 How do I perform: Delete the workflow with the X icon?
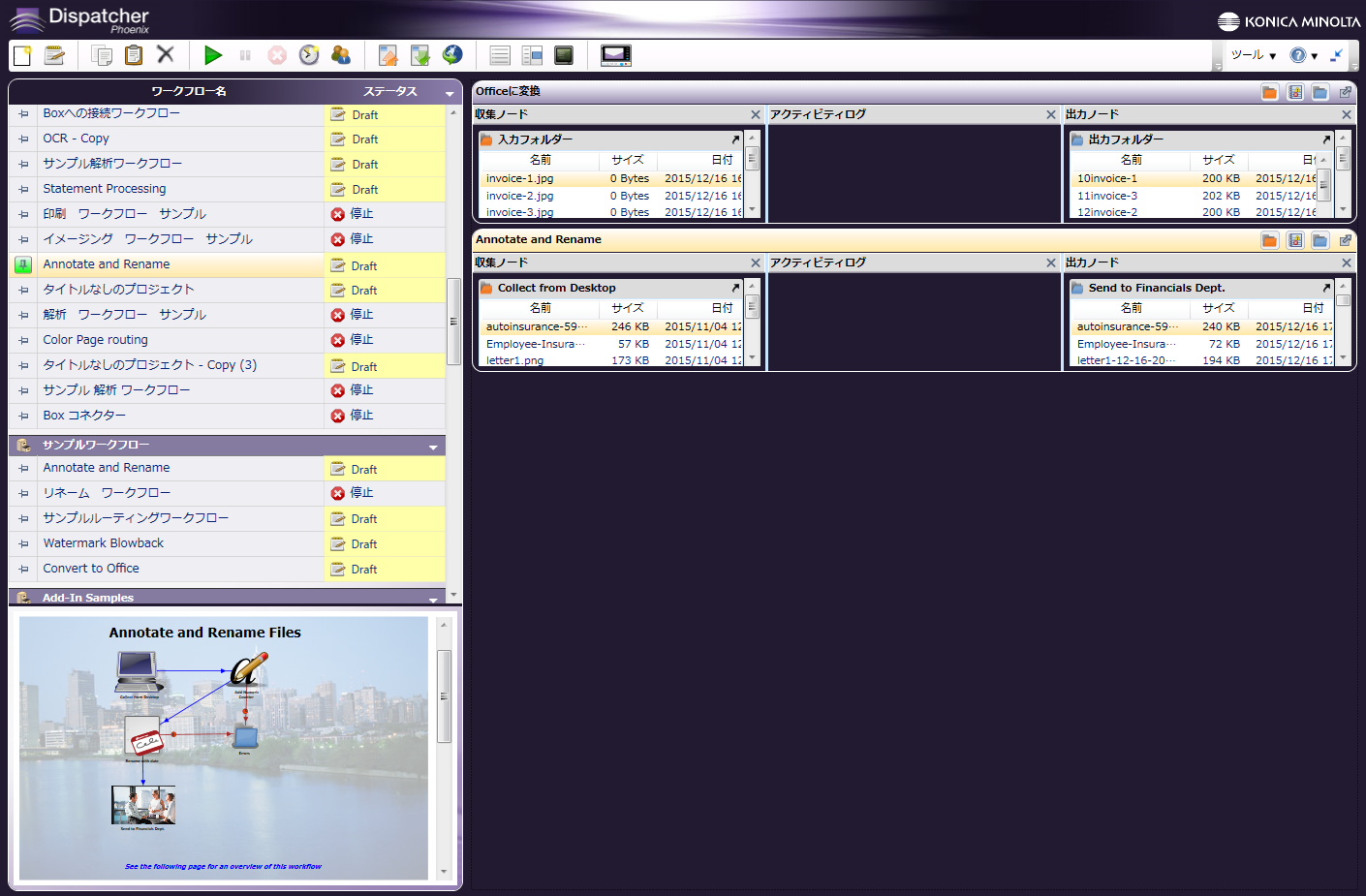(166, 55)
